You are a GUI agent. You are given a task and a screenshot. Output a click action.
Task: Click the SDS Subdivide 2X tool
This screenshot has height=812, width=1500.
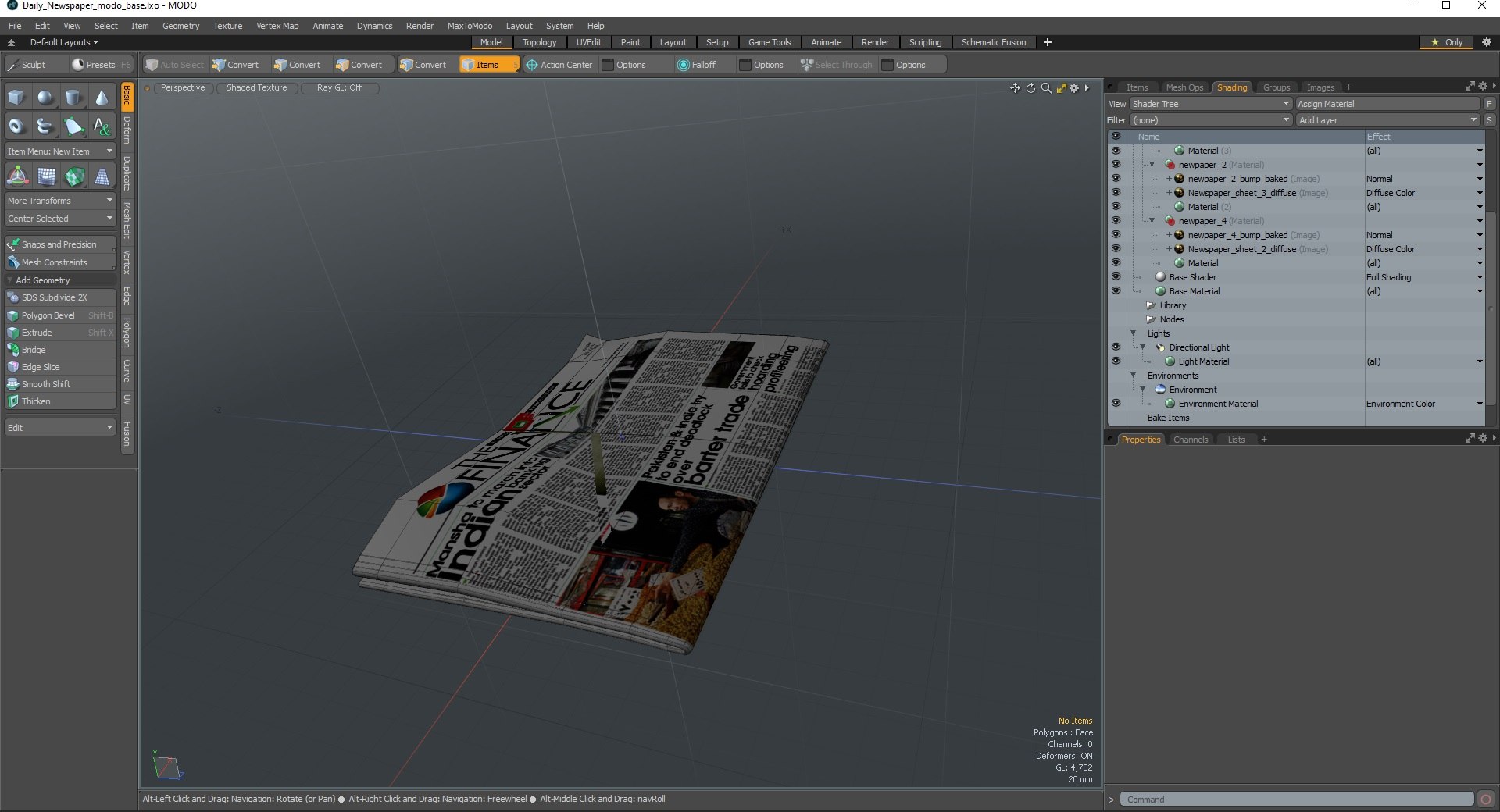[60, 297]
